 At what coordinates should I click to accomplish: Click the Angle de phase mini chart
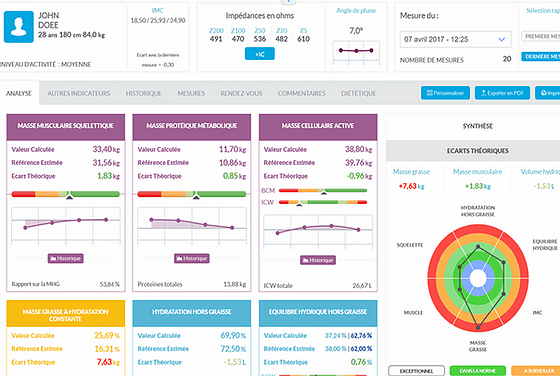pyautogui.click(x=356, y=52)
